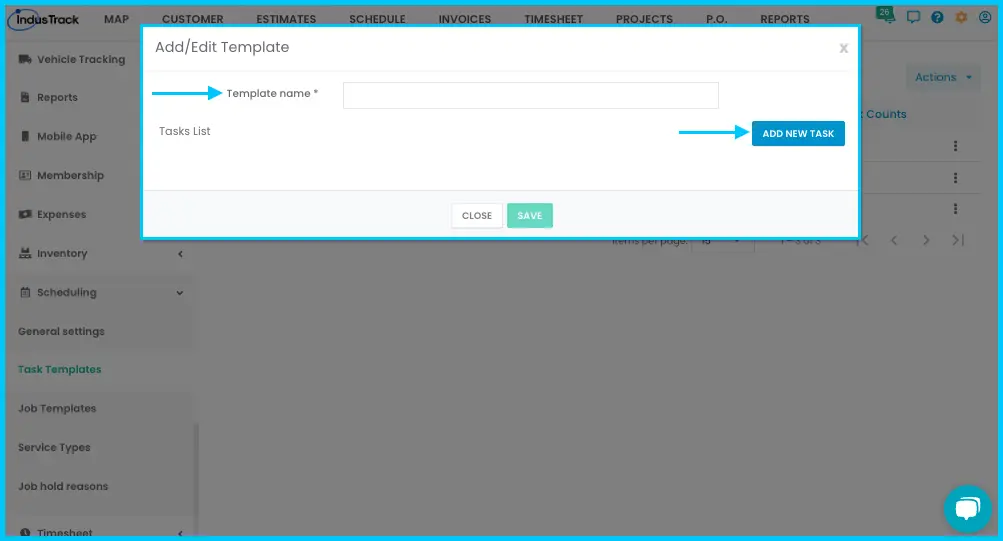The width and height of the screenshot is (1003, 541).
Task: Select Job Templates in sidebar
Action: point(57,409)
